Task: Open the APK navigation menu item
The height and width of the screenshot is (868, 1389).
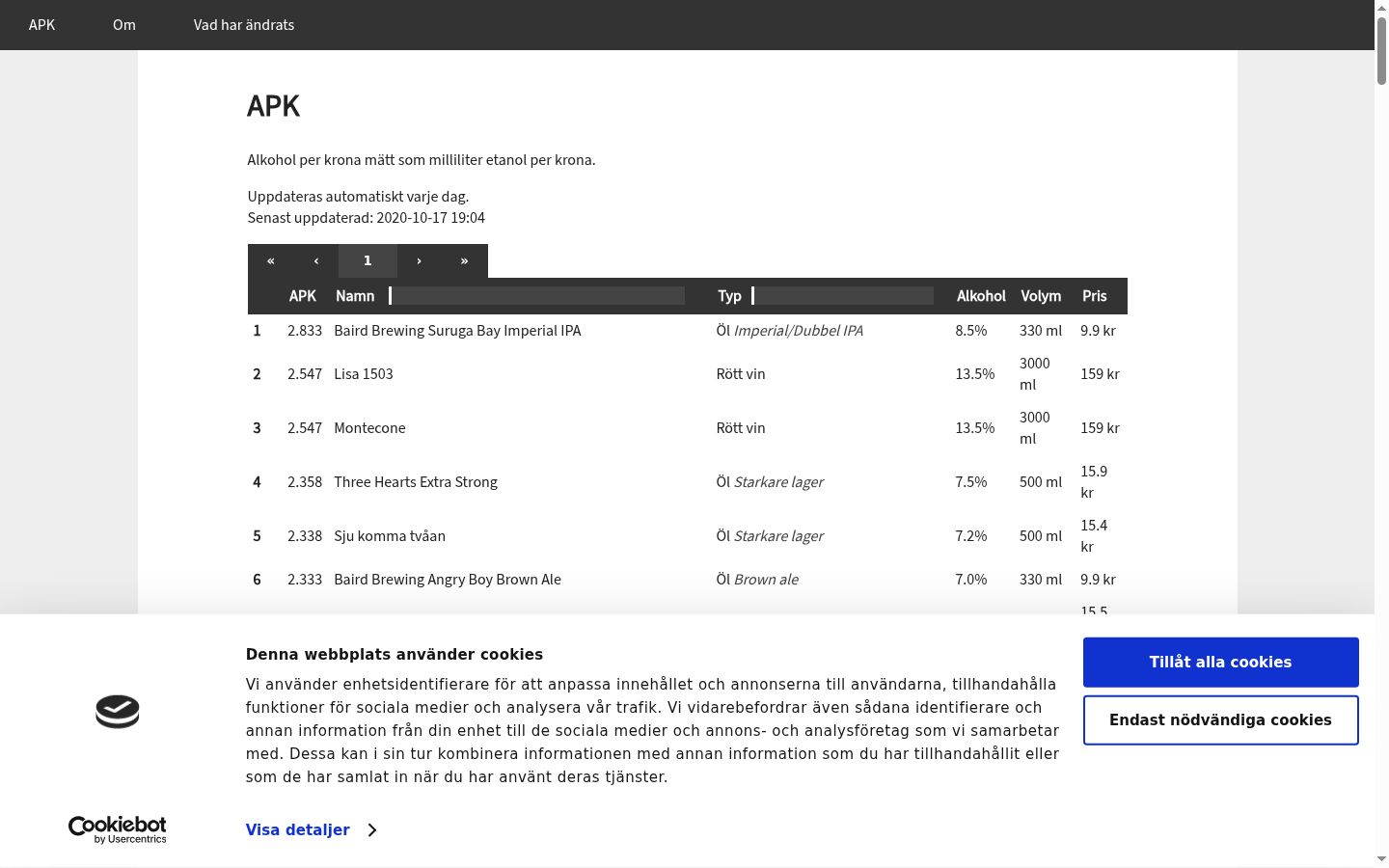Action: click(x=42, y=25)
